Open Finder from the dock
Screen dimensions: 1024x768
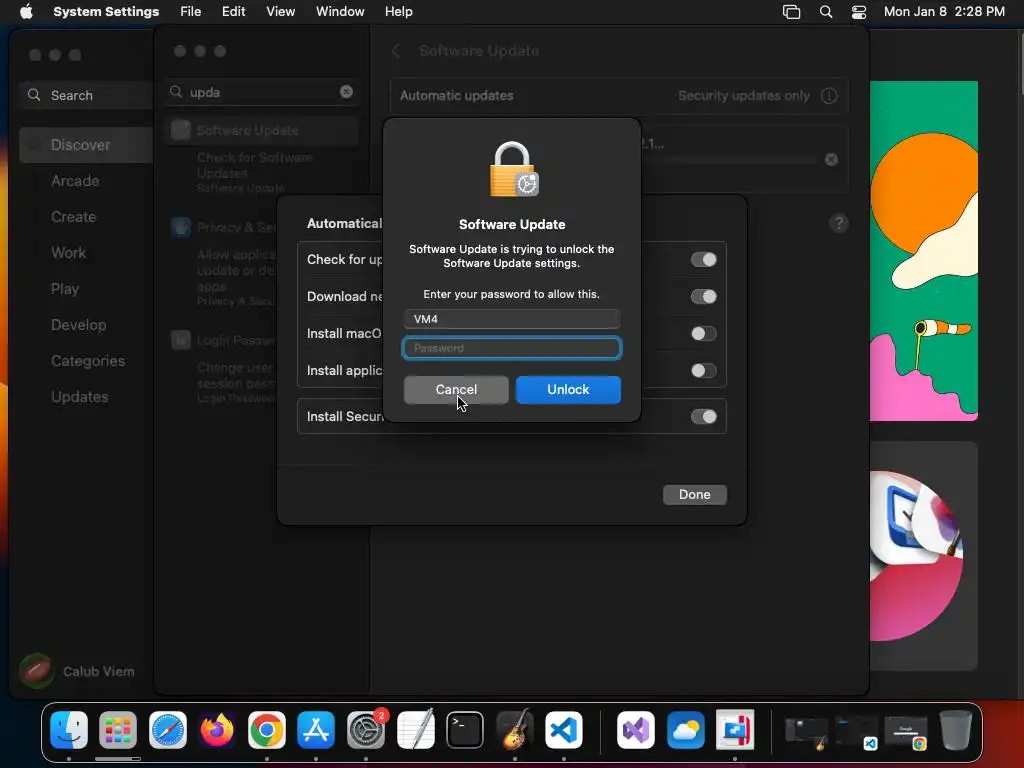[x=69, y=730]
